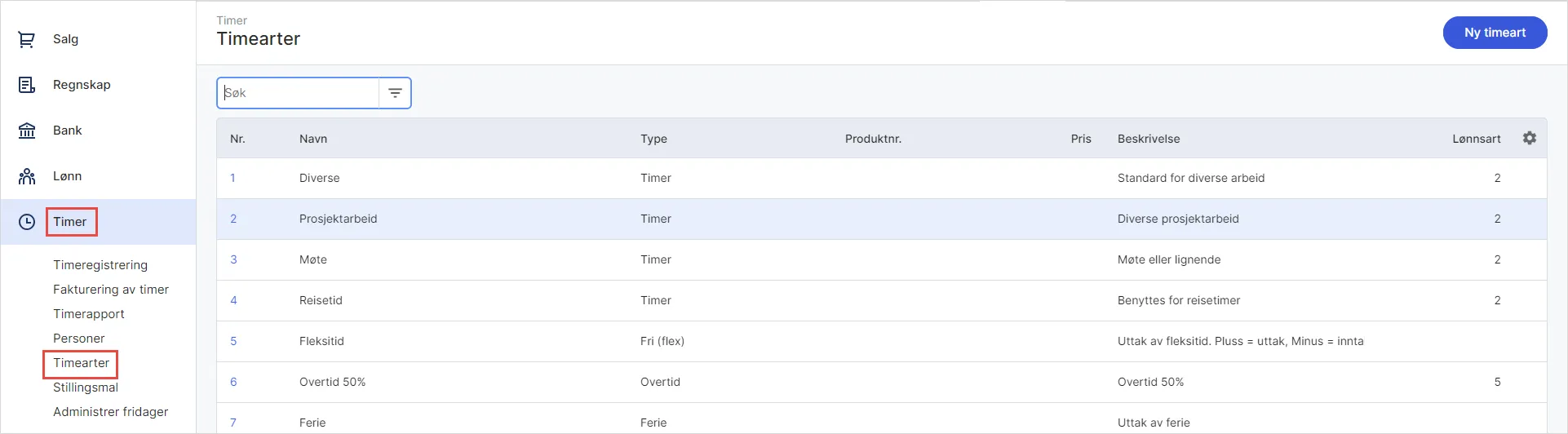This screenshot has width=1568, height=434.
Task: Open Stillingsmal from the sidebar
Action: [86, 387]
